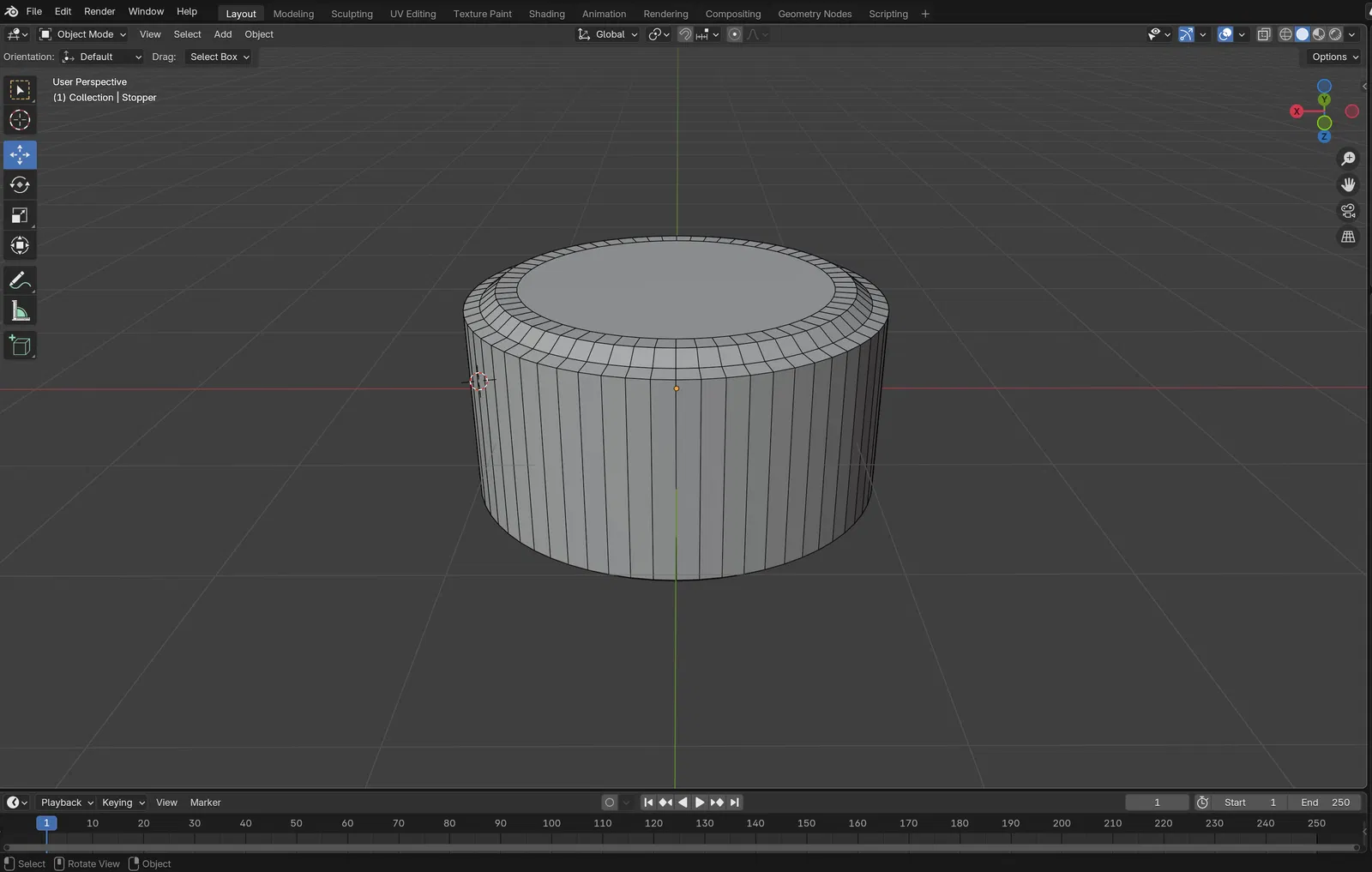
Task: Click the End frame field
Action: tap(1325, 803)
